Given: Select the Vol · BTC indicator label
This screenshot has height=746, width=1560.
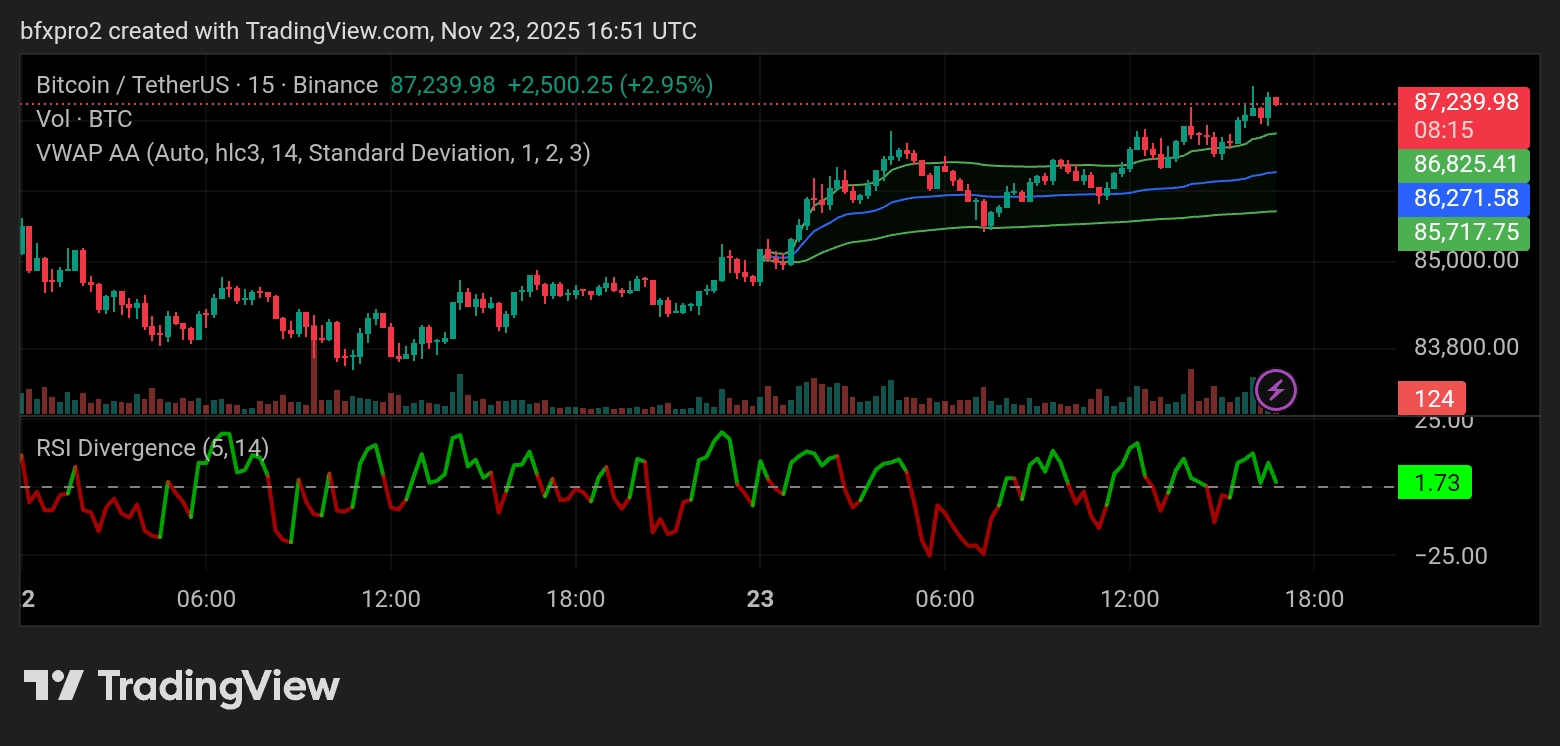Looking at the screenshot, I should 84,119.
